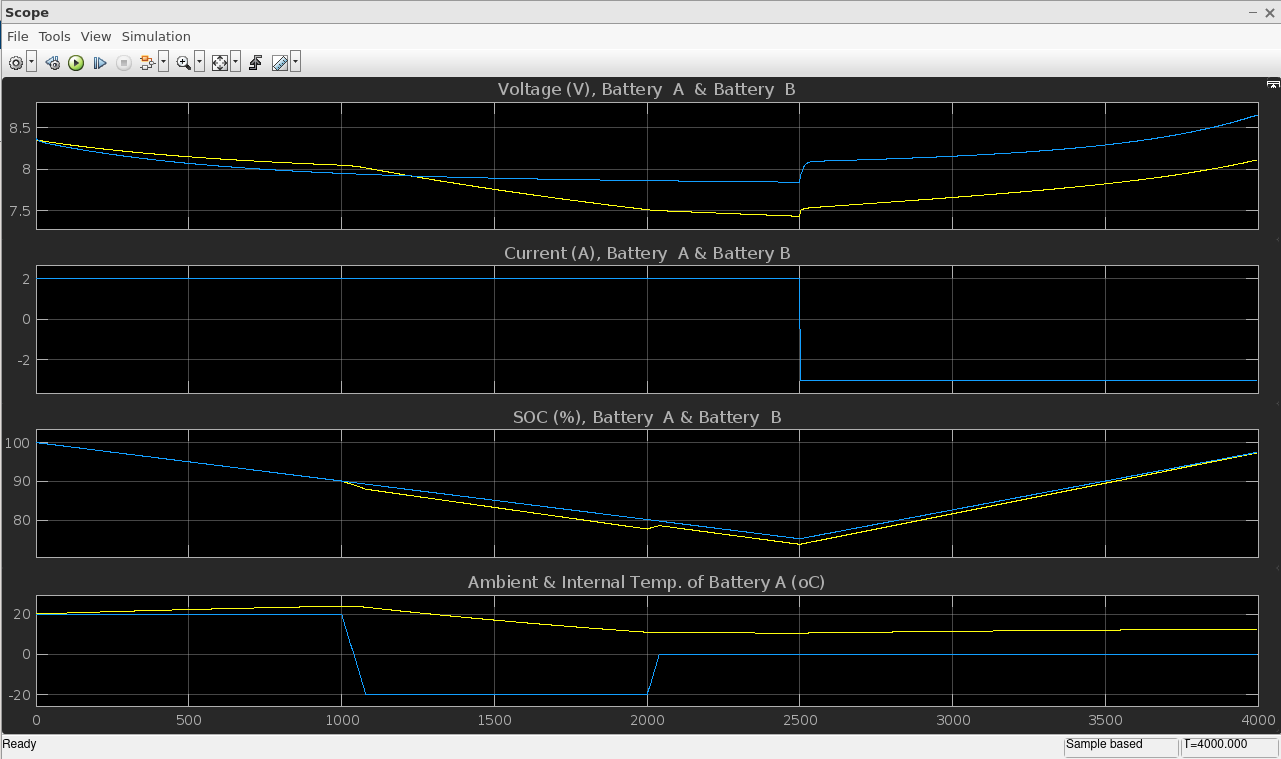Click the Highlight Simulink Block icon
The image size is (1281, 759).
point(147,63)
